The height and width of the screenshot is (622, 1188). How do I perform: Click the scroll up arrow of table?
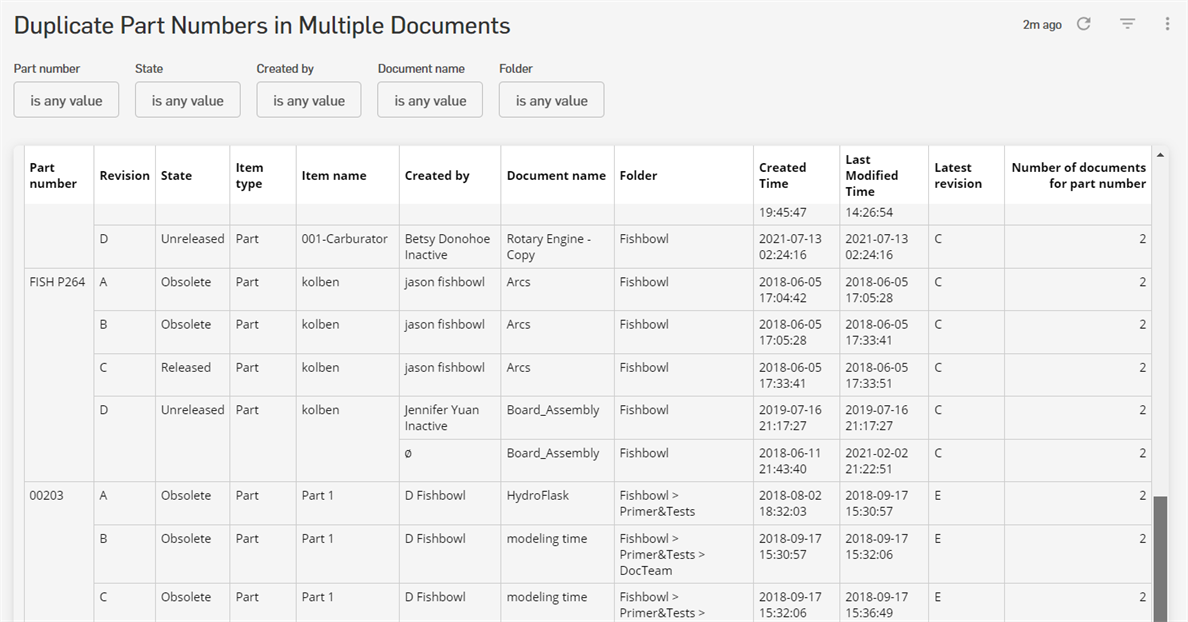(x=1160, y=155)
